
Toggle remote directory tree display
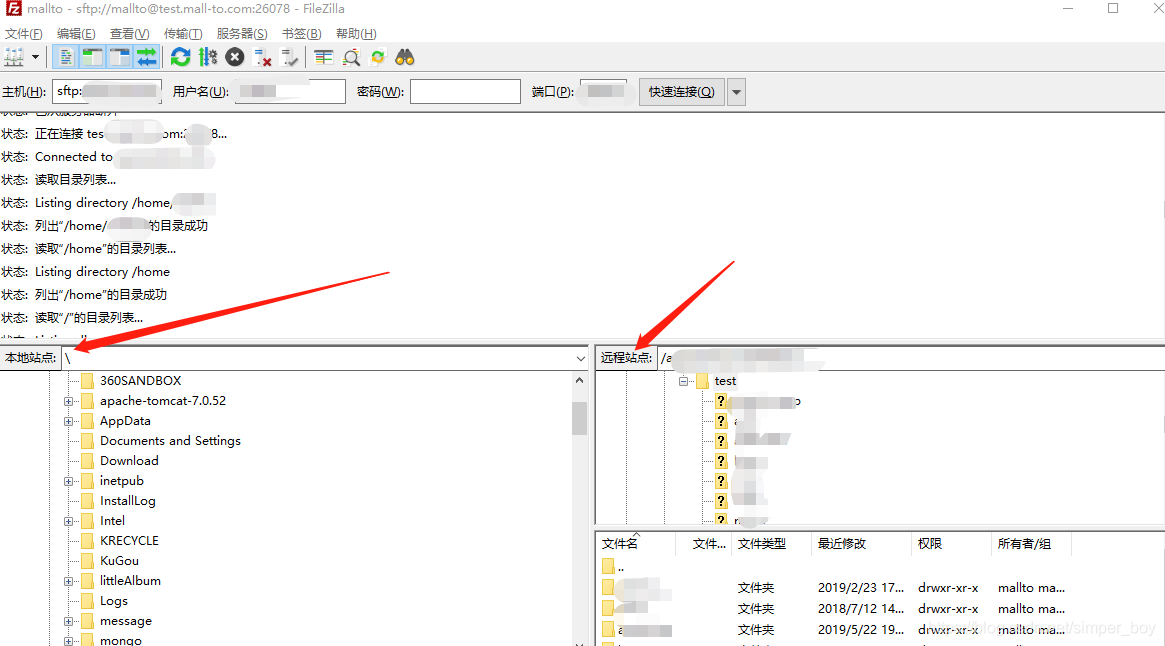coord(120,57)
